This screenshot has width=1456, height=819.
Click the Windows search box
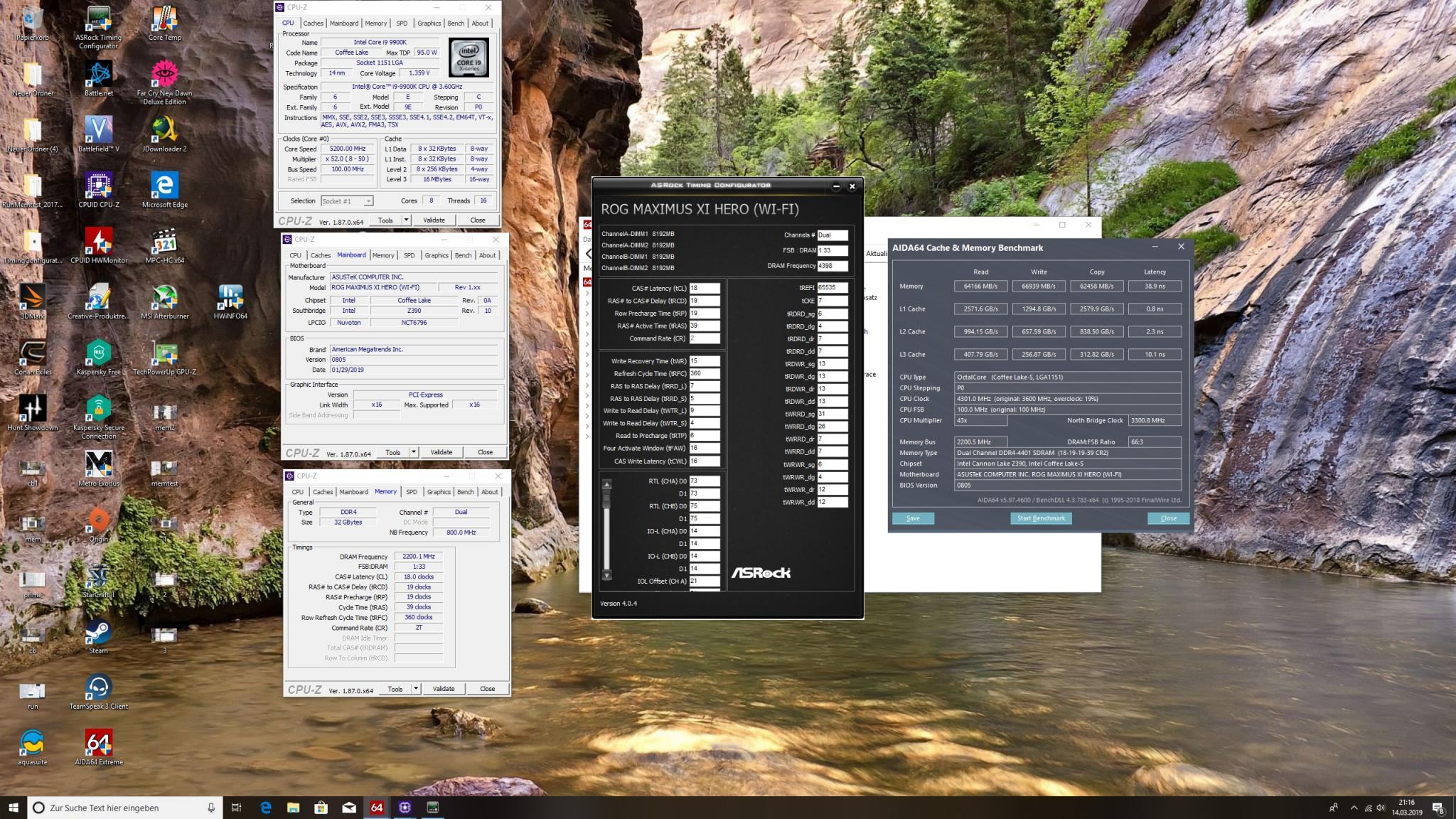tap(125, 808)
